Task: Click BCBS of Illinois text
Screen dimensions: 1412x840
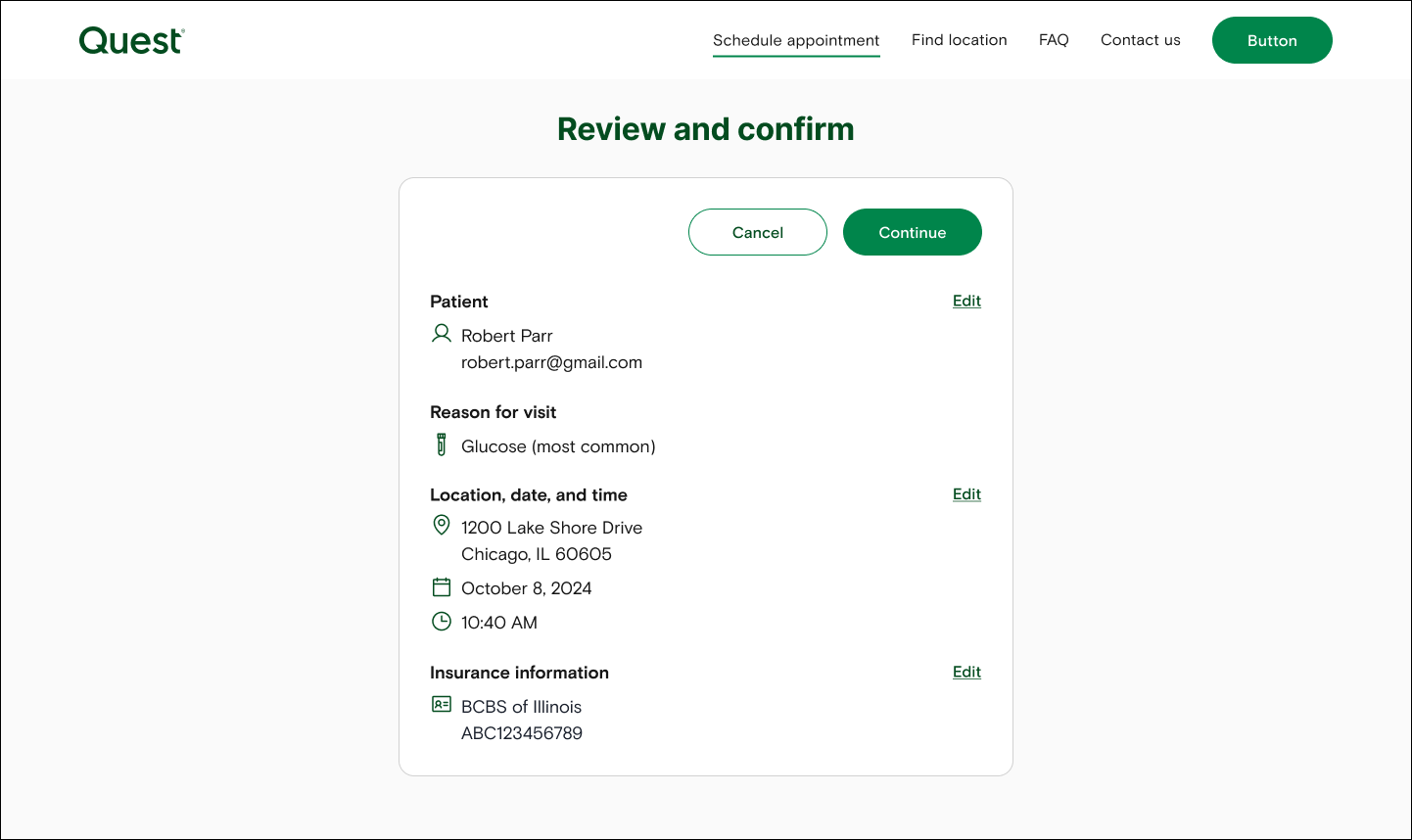Action: point(522,707)
